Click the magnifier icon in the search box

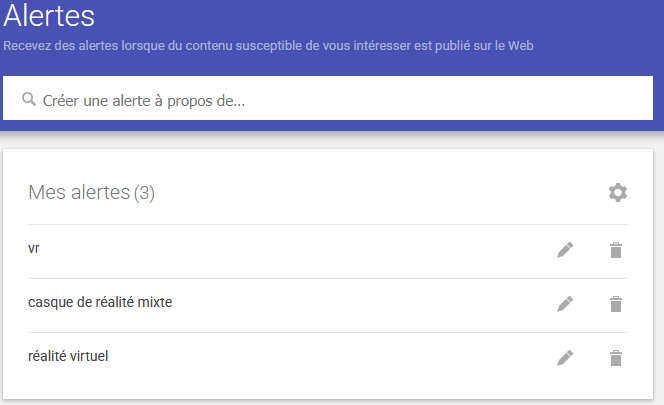29,99
